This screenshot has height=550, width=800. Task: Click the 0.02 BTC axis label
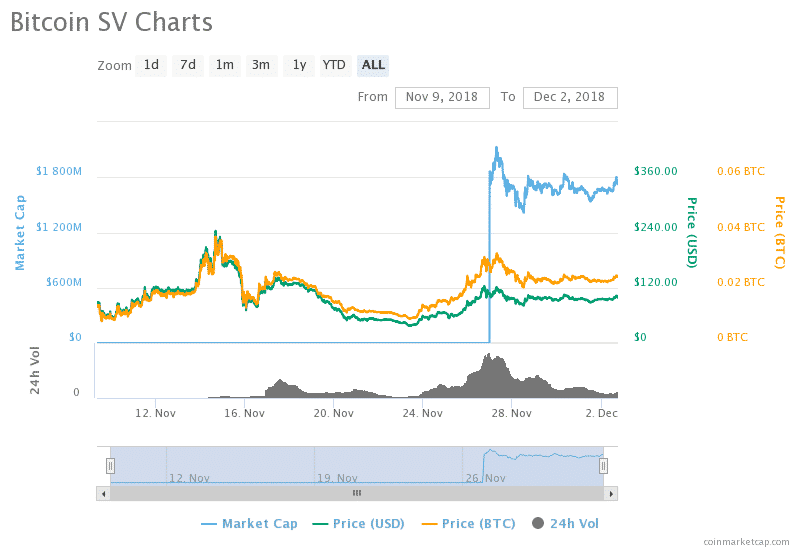741,282
